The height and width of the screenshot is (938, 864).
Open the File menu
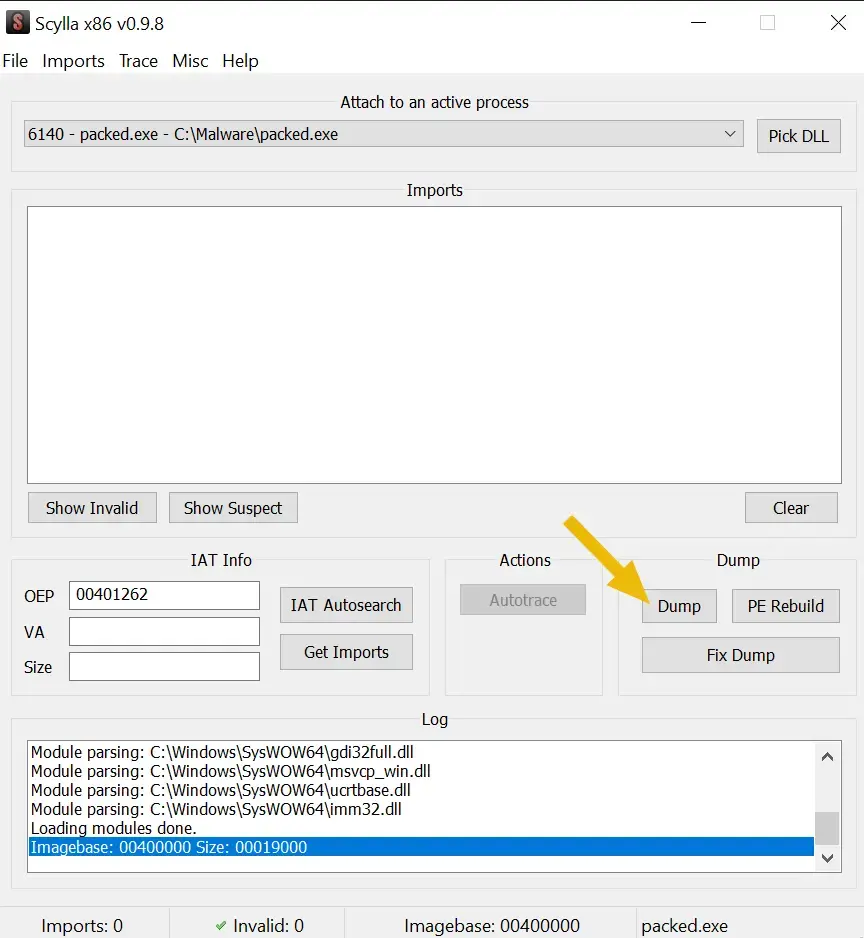[15, 61]
